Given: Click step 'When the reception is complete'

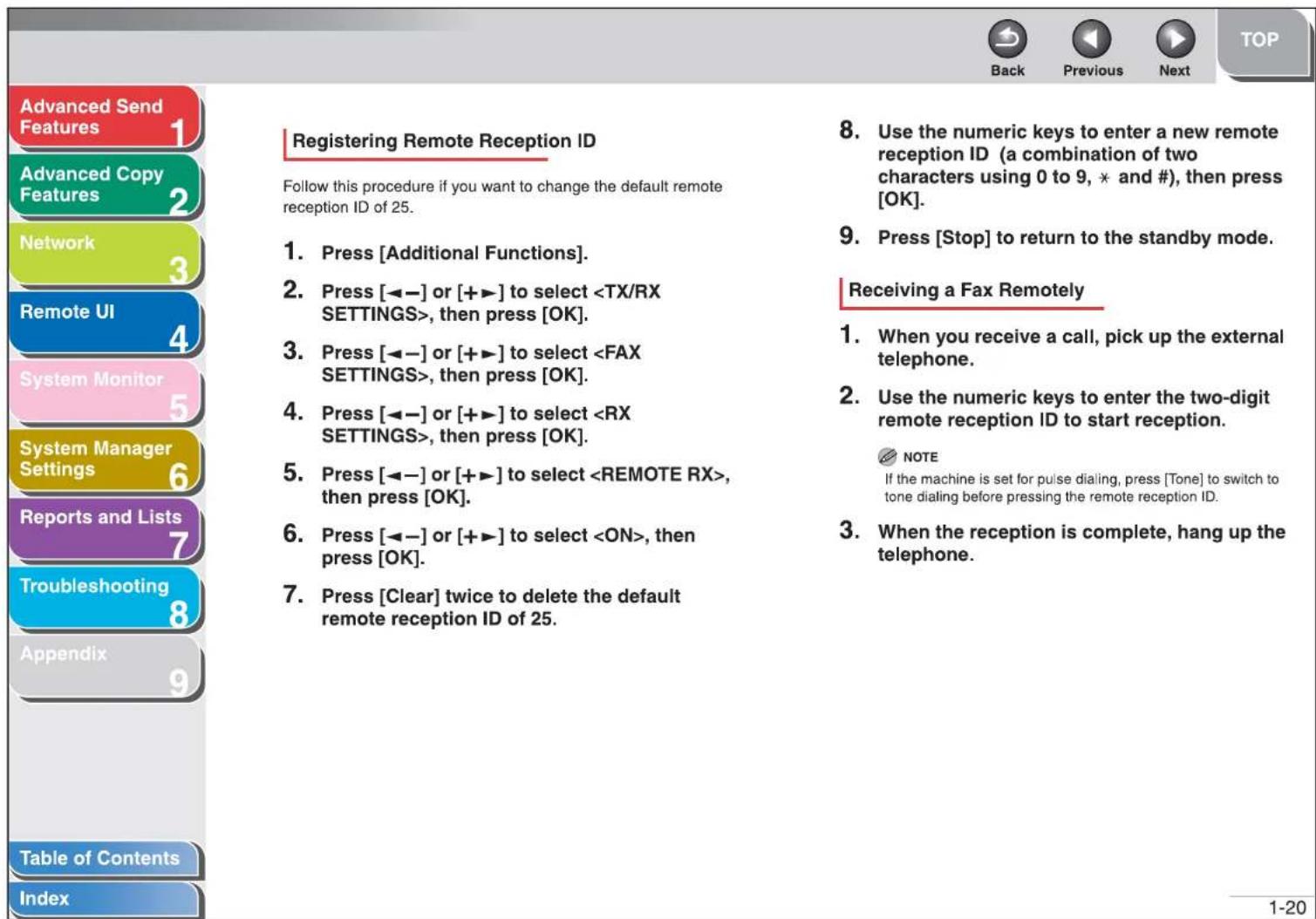Looking at the screenshot, I should pos(1081,543).
